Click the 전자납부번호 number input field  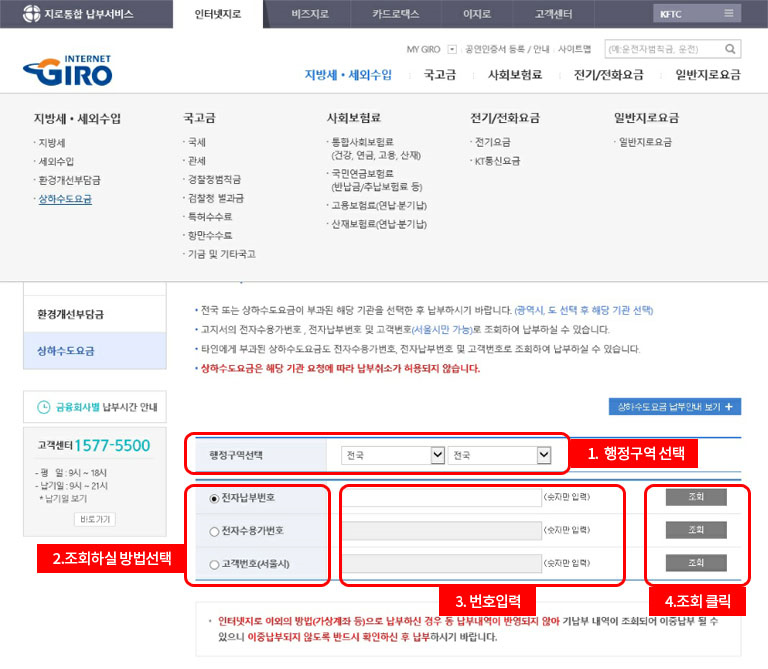click(442, 498)
